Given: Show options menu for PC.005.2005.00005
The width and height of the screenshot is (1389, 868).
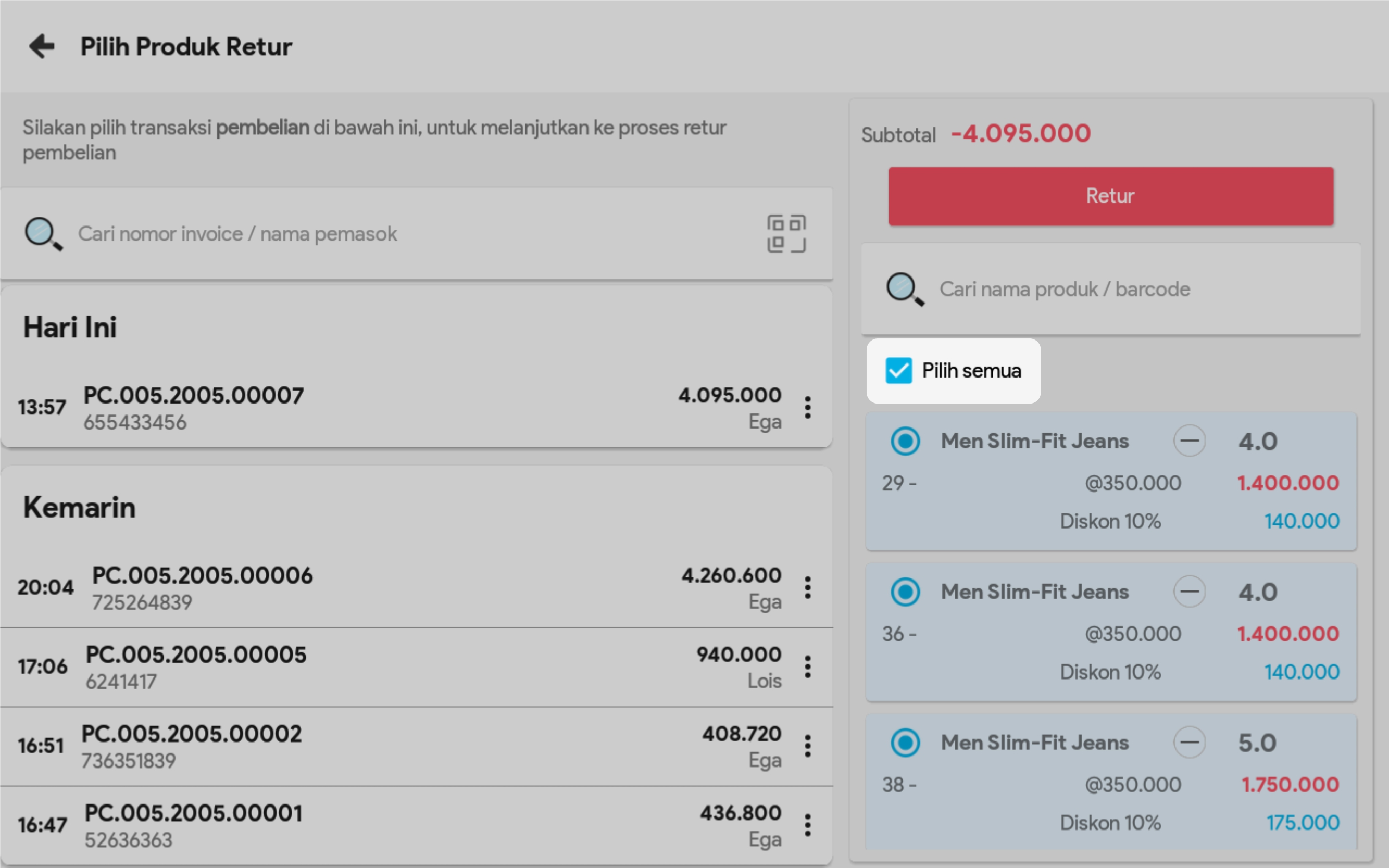Looking at the screenshot, I should pos(807,667).
